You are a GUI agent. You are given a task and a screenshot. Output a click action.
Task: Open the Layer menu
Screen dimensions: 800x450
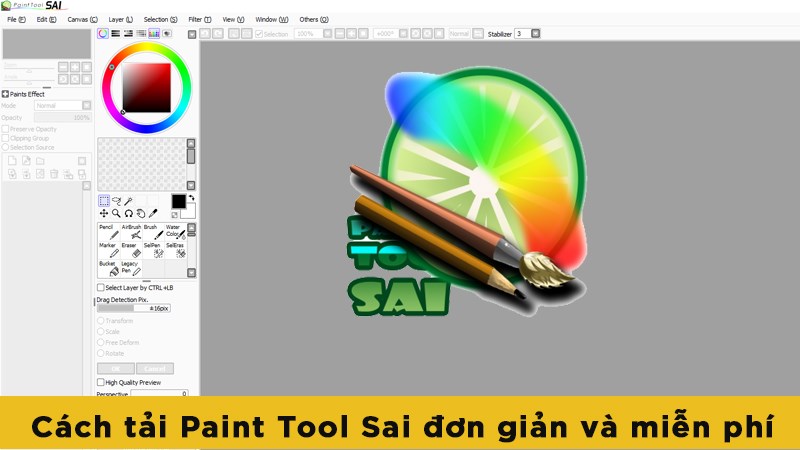click(x=120, y=19)
